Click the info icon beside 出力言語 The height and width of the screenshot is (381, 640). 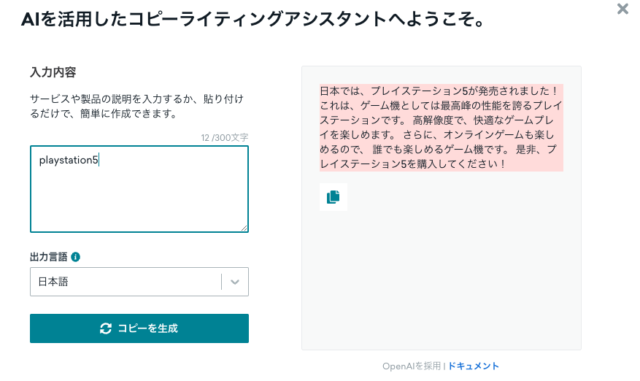76,257
